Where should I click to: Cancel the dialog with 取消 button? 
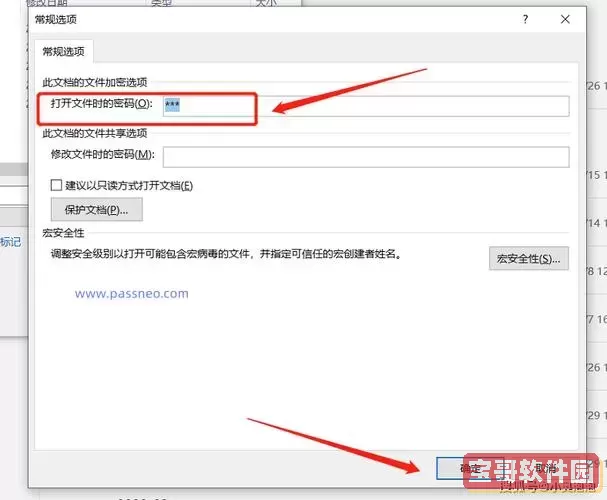545,468
